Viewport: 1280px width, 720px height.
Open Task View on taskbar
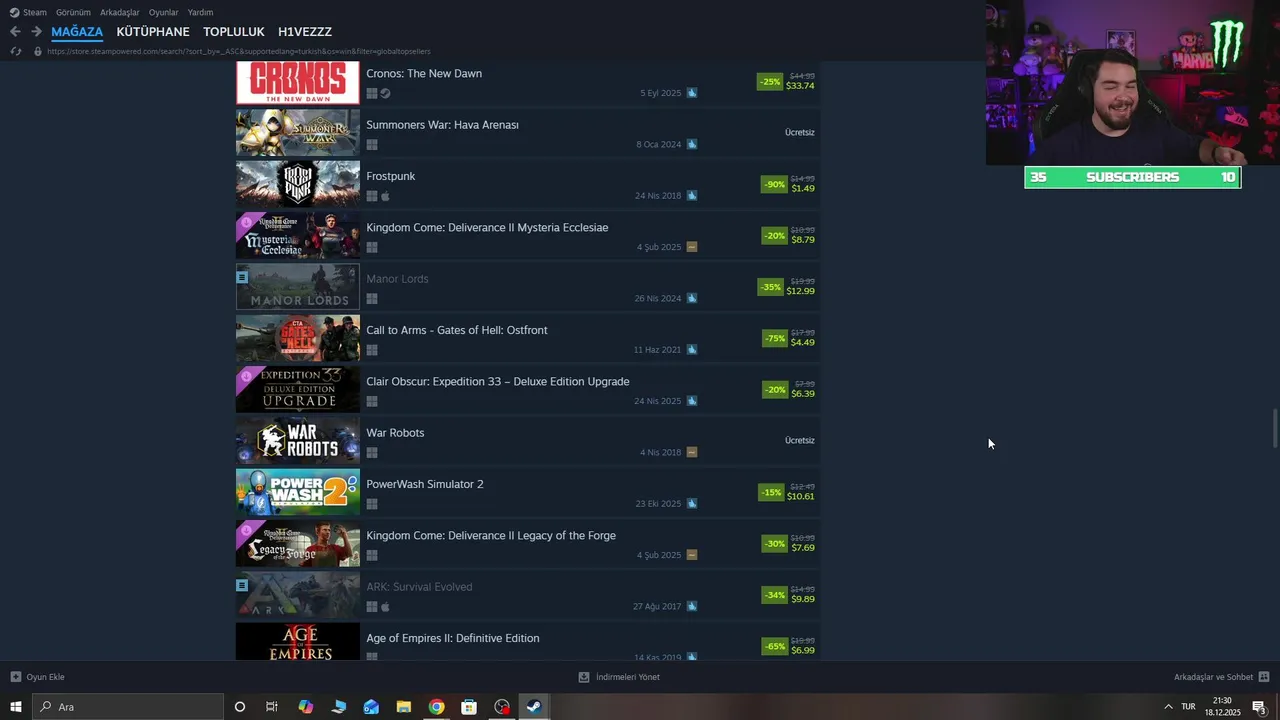click(272, 707)
